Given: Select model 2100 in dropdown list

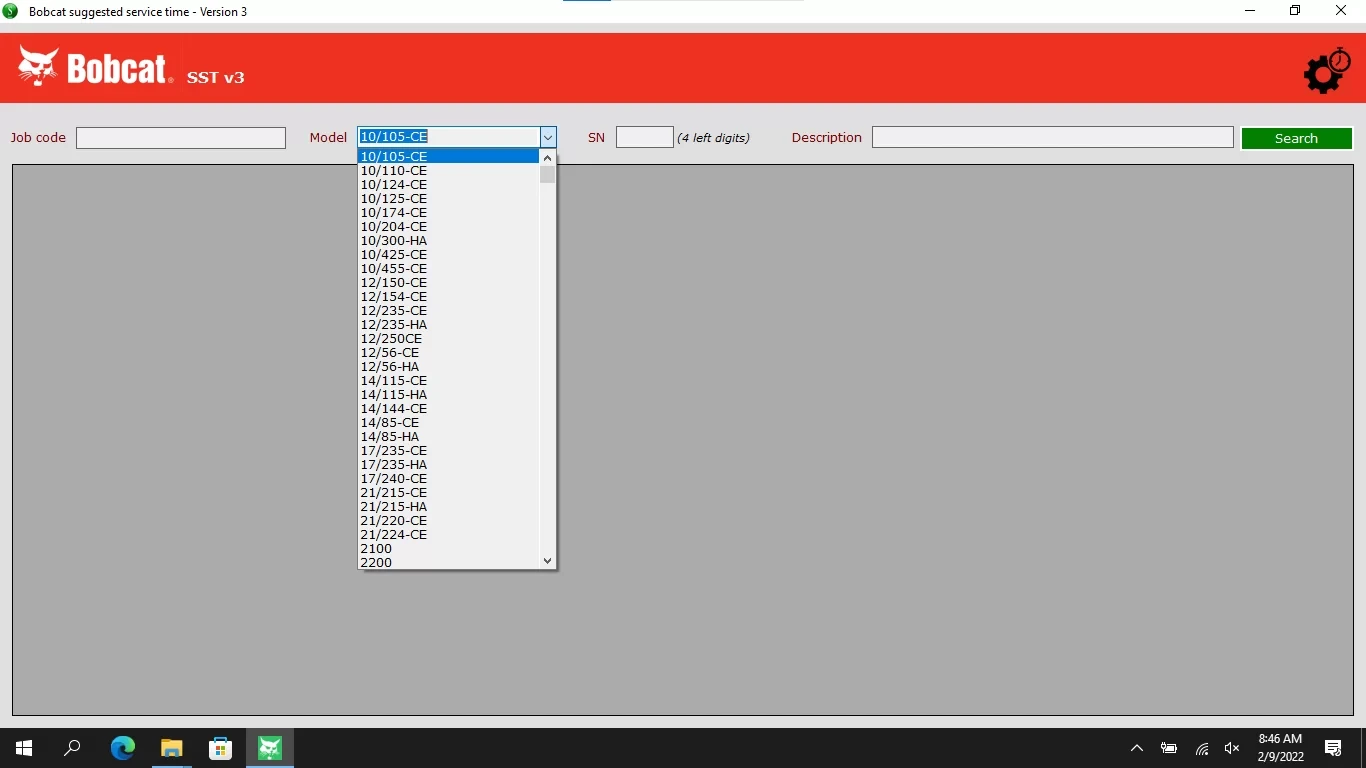Looking at the screenshot, I should coord(376,549).
